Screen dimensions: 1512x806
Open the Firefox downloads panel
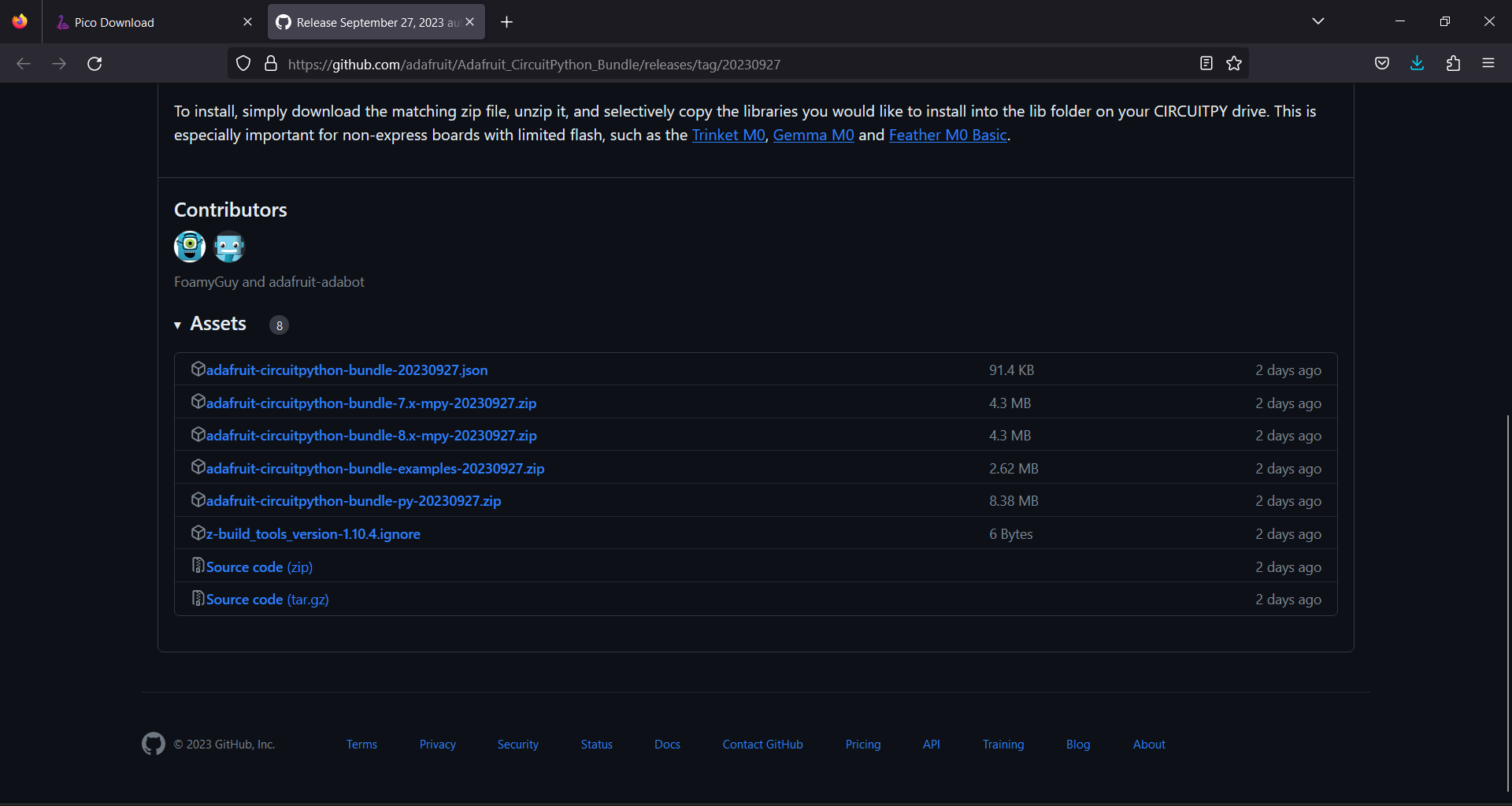point(1417,64)
